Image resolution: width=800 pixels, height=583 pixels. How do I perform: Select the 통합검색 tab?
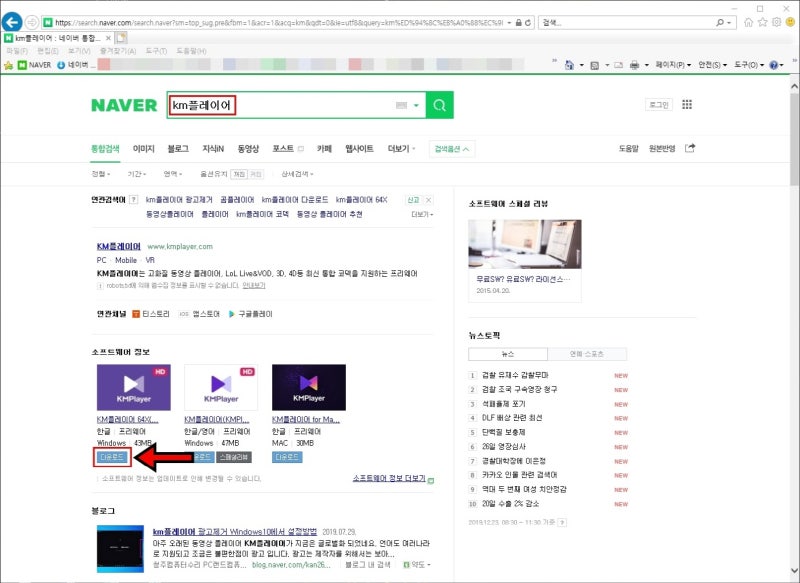(x=105, y=148)
